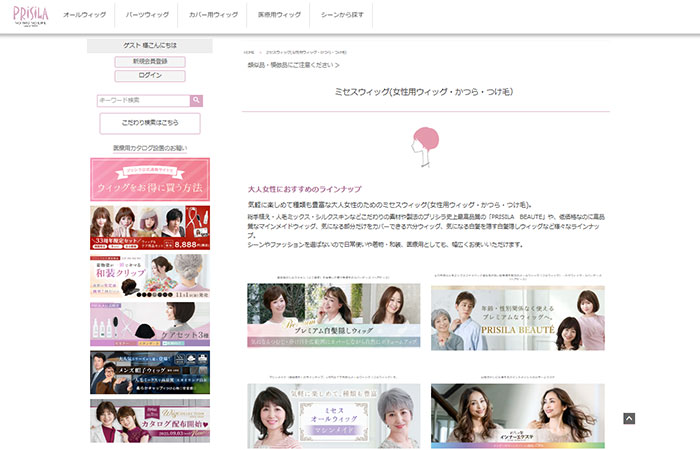Click the 新規会員登録 button
This screenshot has height=450, width=700.
pyautogui.click(x=149, y=61)
